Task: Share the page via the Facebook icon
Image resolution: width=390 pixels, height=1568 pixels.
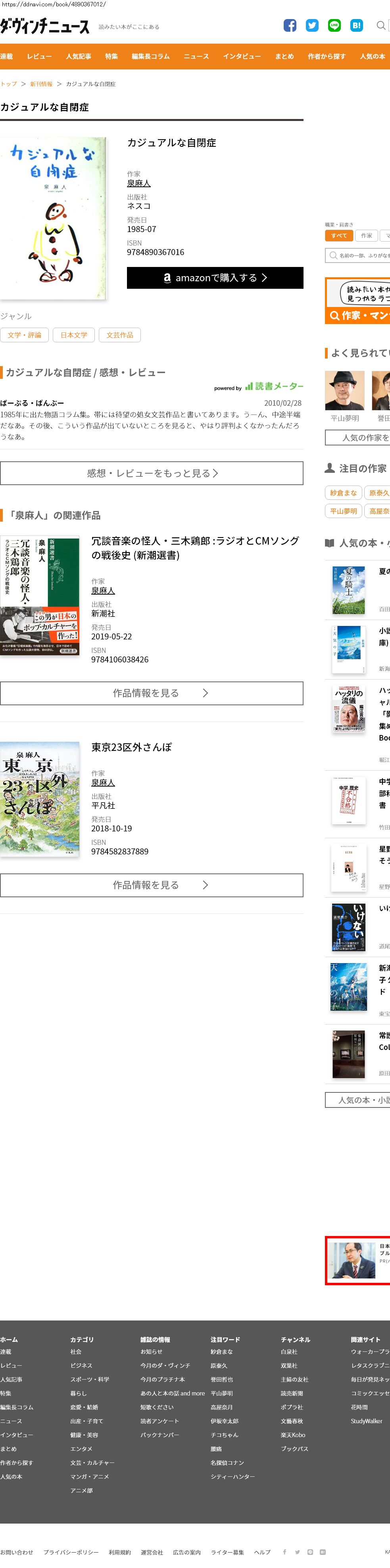Action: point(290,25)
